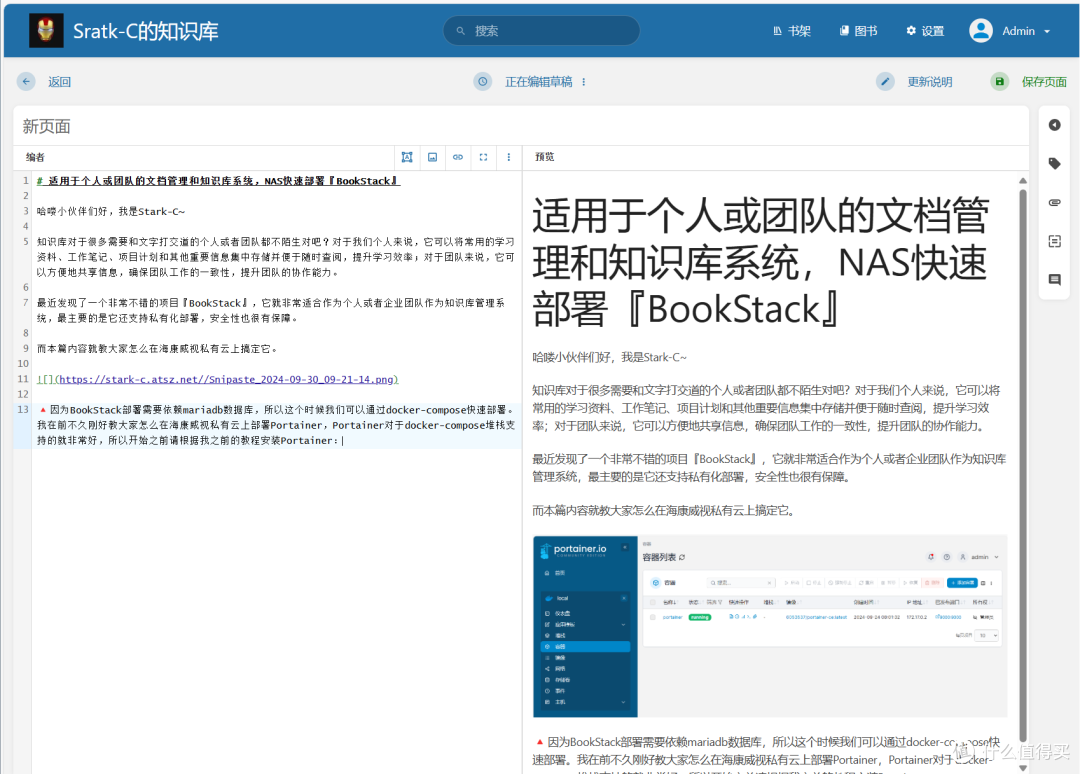Focus the 搜索 search field
The height and width of the screenshot is (774, 1080).
click(541, 31)
